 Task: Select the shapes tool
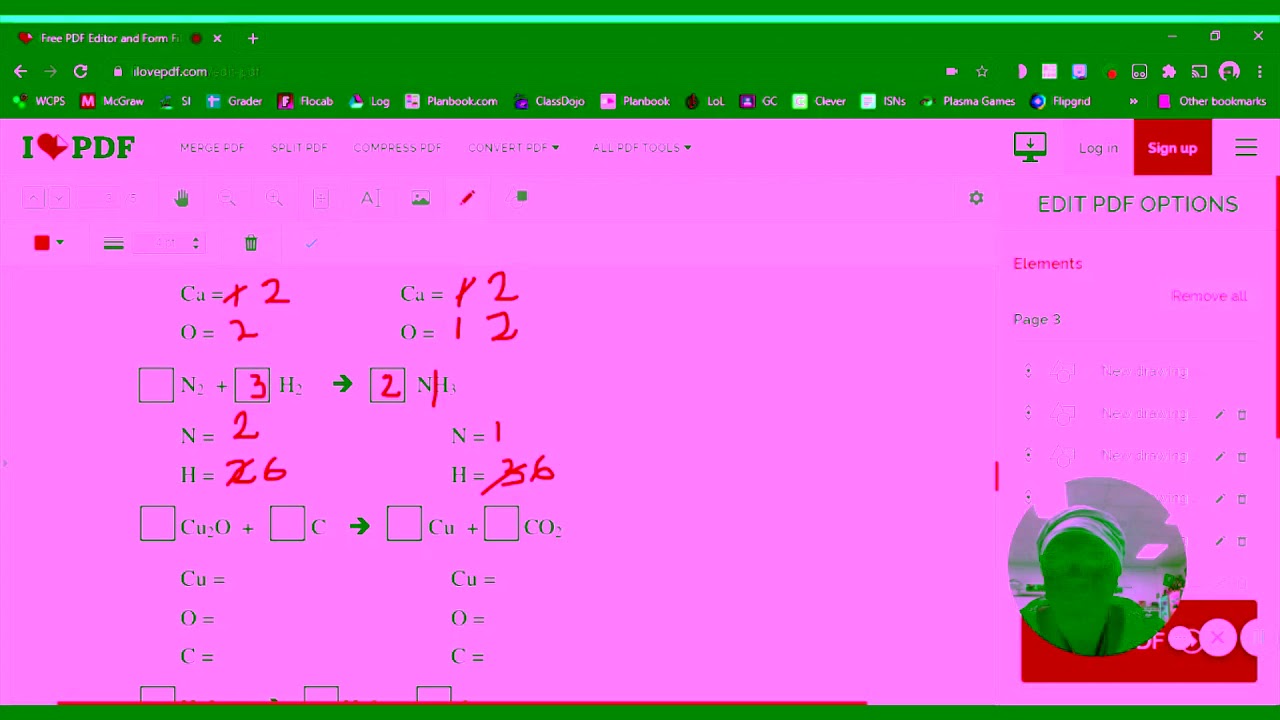pos(518,198)
